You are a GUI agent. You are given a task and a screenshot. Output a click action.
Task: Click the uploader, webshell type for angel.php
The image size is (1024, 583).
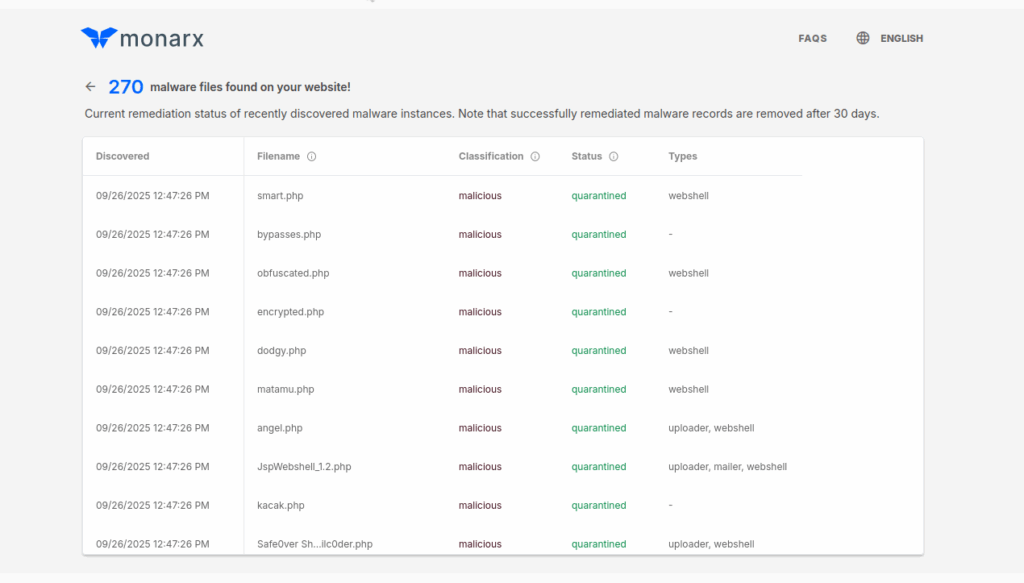pyautogui.click(x=711, y=428)
